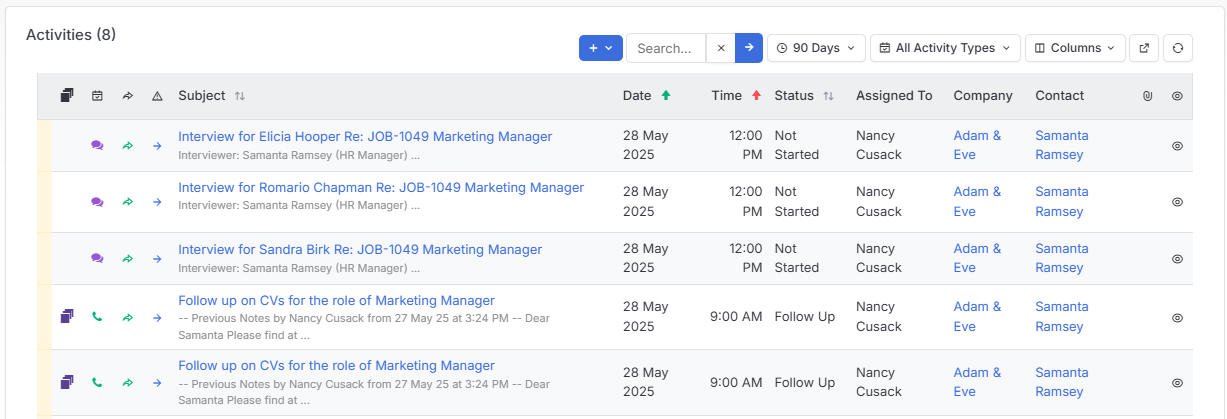Image resolution: width=1227 pixels, height=419 pixels.
Task: Focus the Search input field
Action: pos(666,48)
